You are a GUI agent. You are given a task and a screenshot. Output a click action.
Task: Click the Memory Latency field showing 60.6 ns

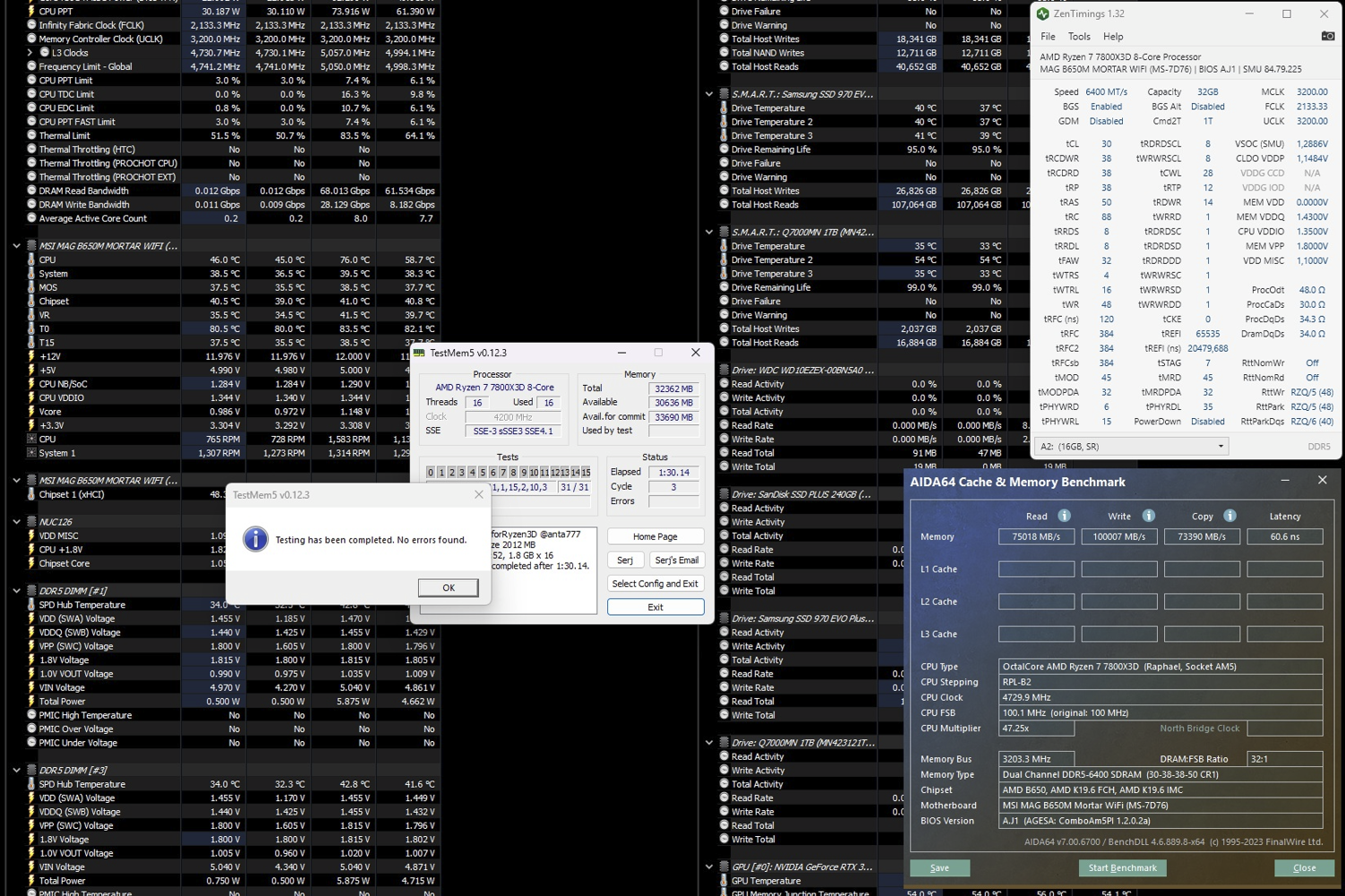[x=1285, y=536]
